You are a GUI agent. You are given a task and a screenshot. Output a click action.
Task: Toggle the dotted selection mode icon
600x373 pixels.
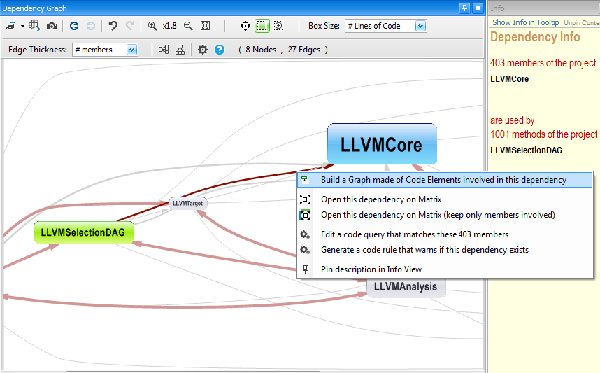(x=279, y=26)
